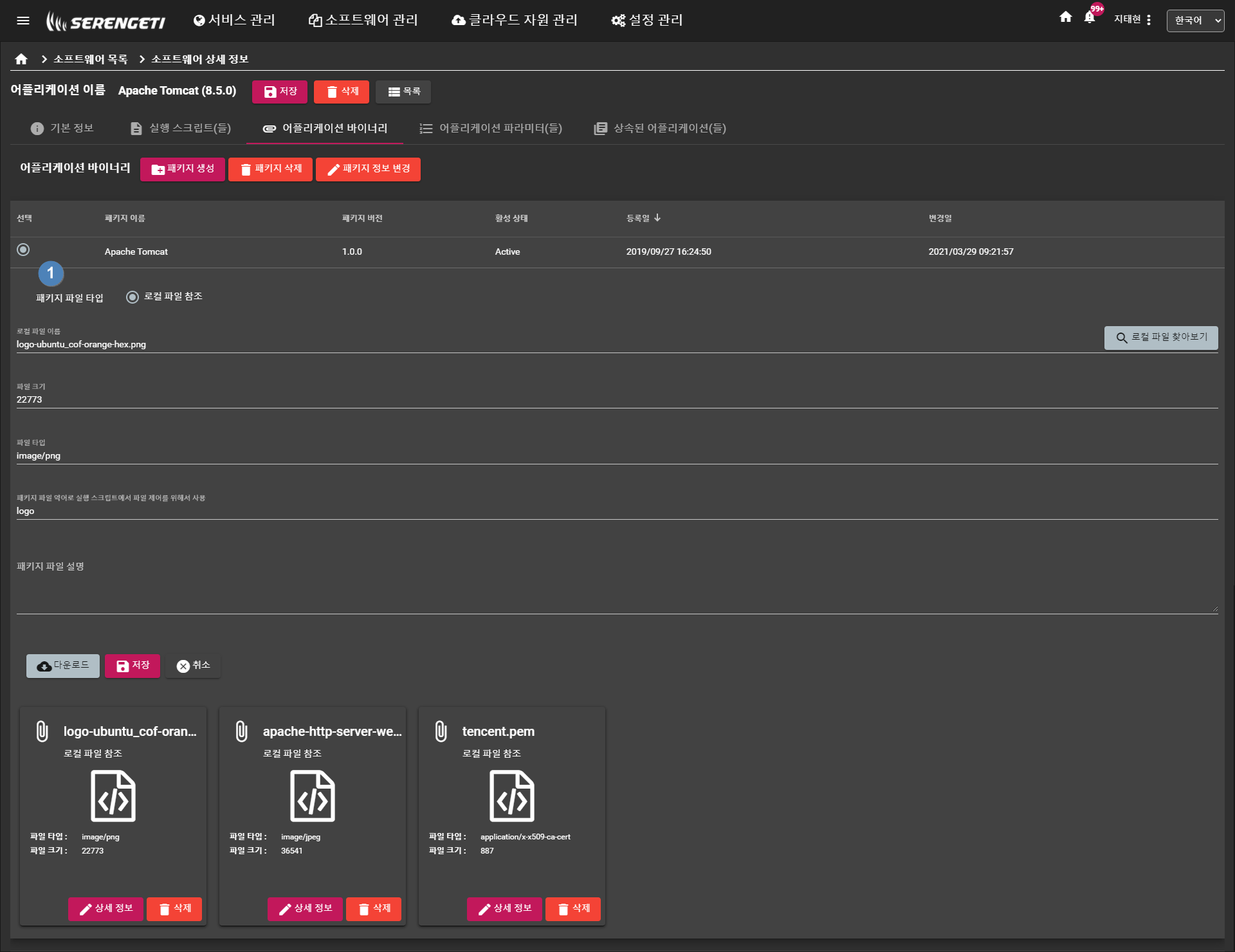The image size is (1235, 952).
Task: Switch to 어플리케이션 파라미터(들) tab
Action: [x=491, y=128]
